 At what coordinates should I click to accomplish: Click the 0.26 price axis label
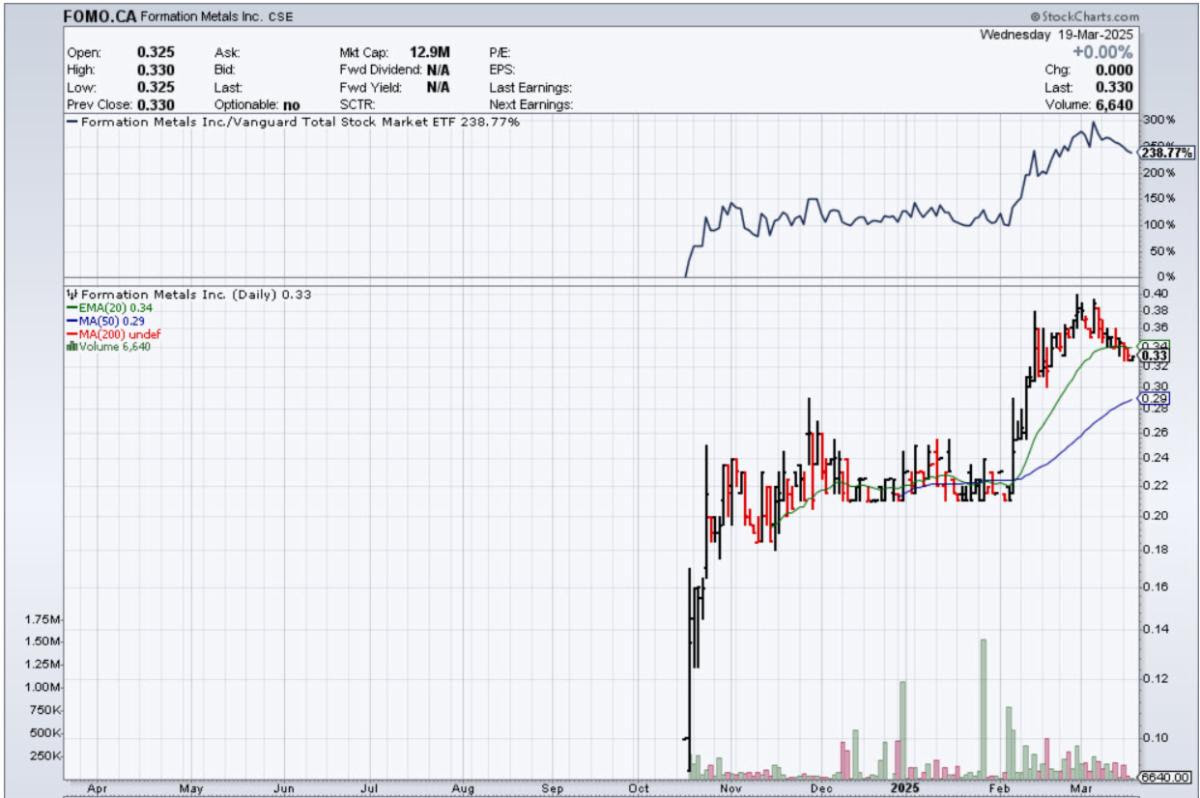(1156, 432)
